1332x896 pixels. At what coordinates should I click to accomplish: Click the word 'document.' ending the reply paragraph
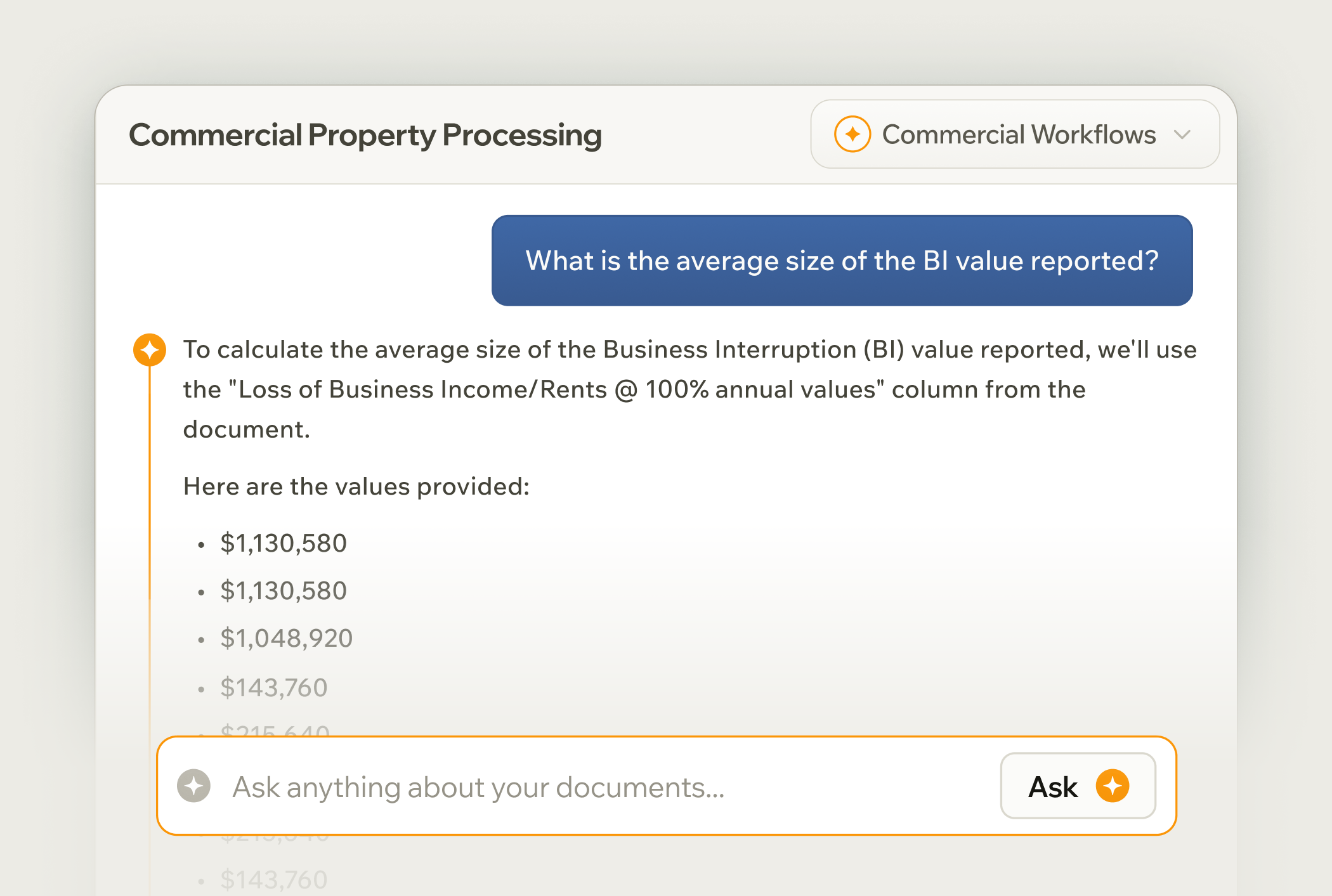[246, 430]
